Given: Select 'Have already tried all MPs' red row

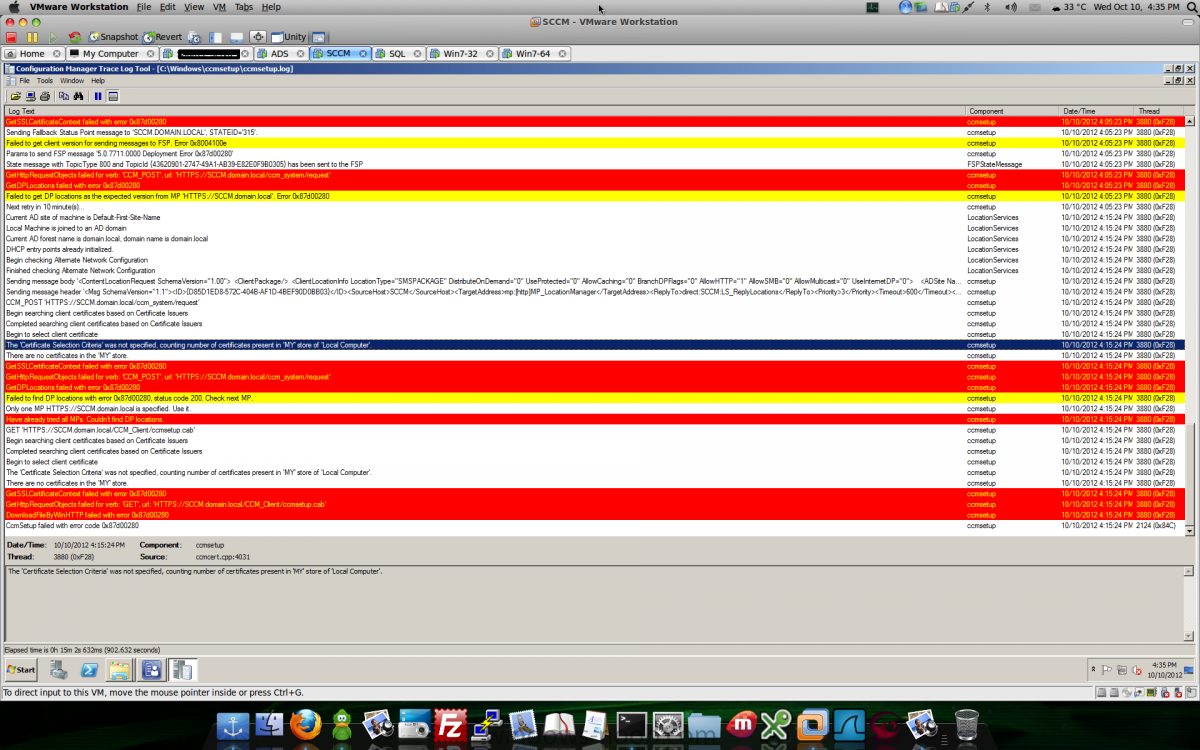Looking at the screenshot, I should [594, 419].
